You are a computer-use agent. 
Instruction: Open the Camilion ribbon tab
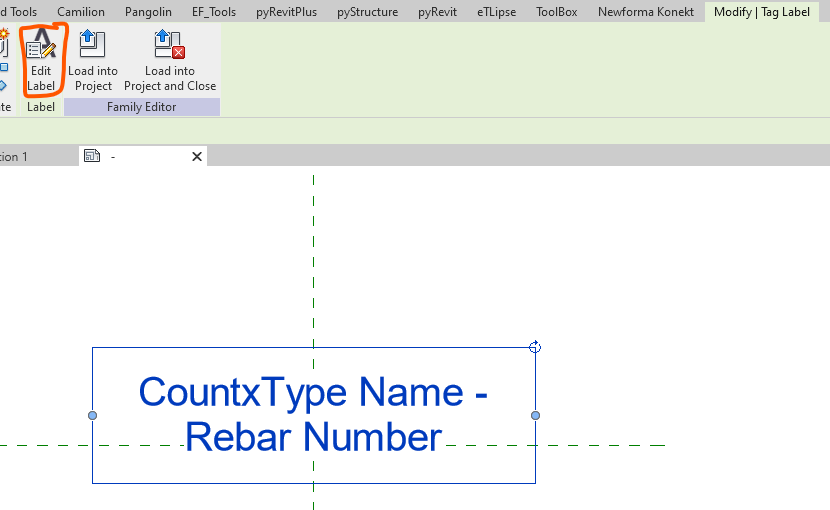(x=81, y=12)
